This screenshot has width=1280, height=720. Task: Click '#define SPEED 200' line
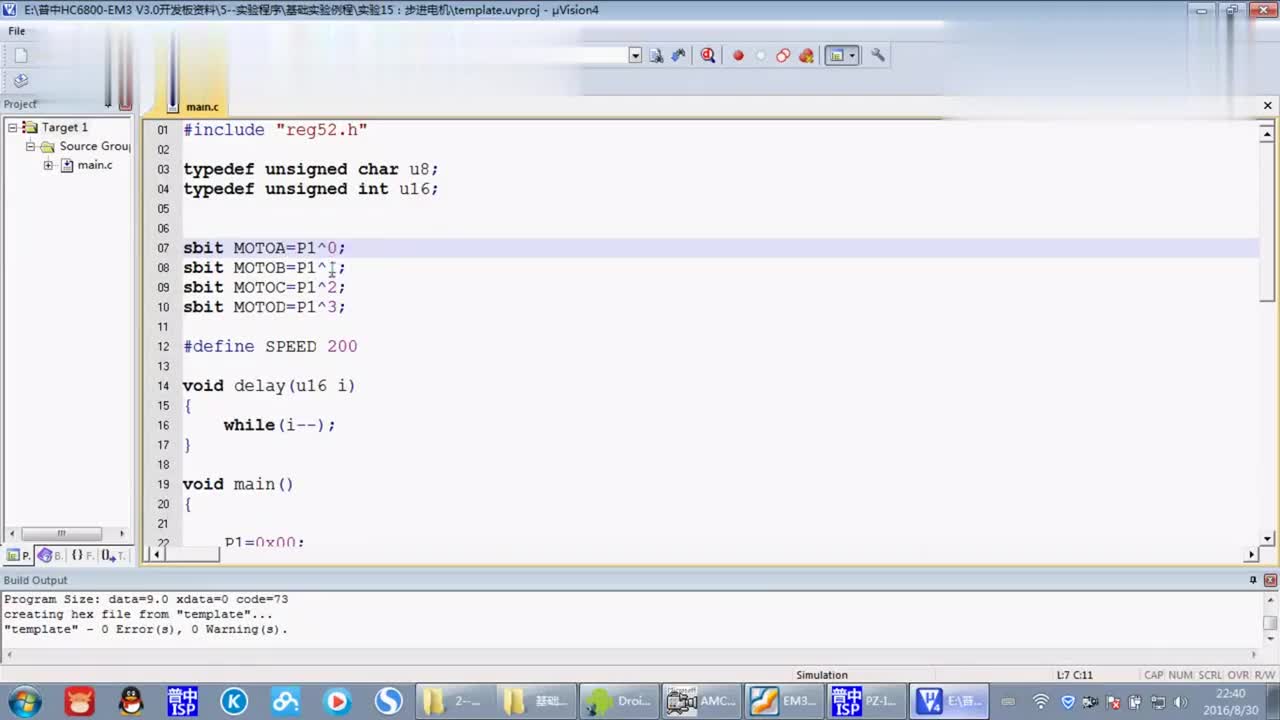click(x=270, y=346)
